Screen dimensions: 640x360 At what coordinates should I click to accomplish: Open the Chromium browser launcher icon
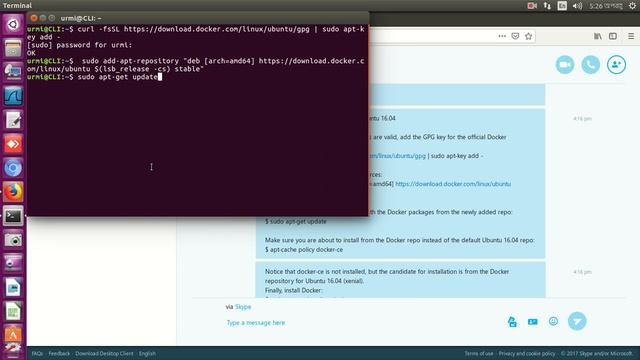pyautogui.click(x=13, y=168)
